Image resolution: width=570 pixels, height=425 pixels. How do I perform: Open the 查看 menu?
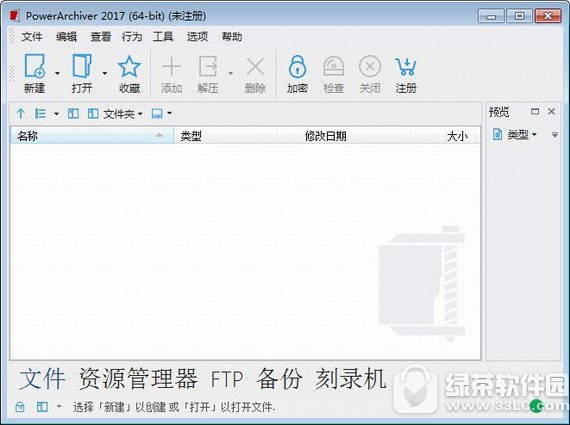click(x=100, y=36)
